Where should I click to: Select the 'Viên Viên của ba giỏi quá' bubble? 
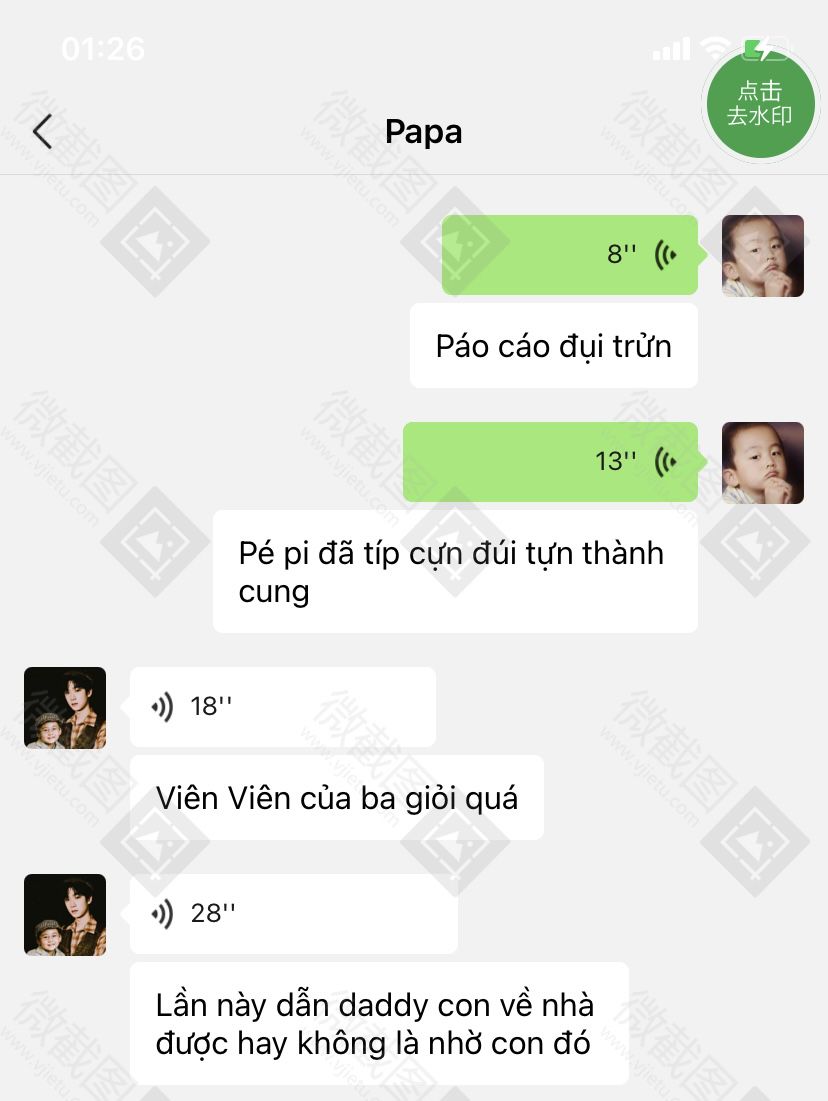[337, 798]
